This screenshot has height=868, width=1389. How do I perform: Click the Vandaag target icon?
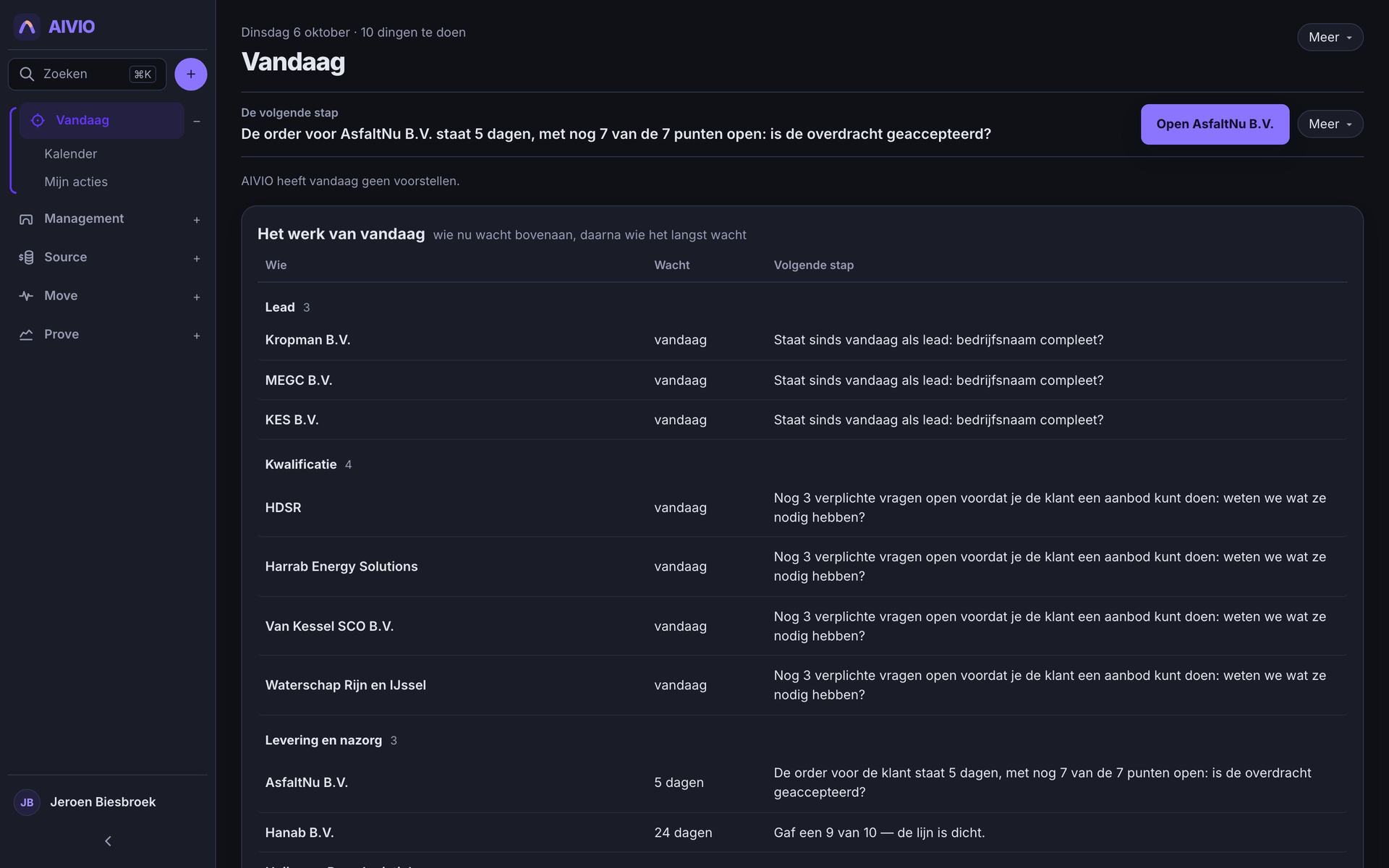pos(38,120)
